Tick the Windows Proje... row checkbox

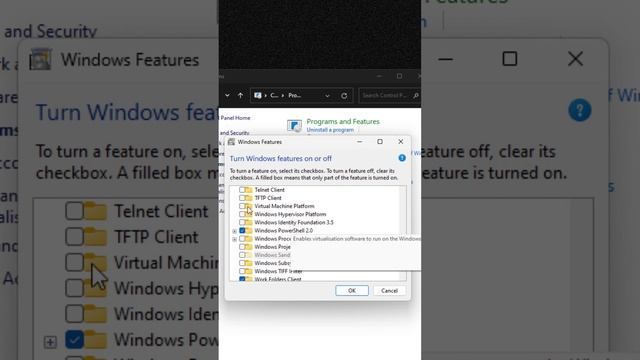tap(242, 247)
